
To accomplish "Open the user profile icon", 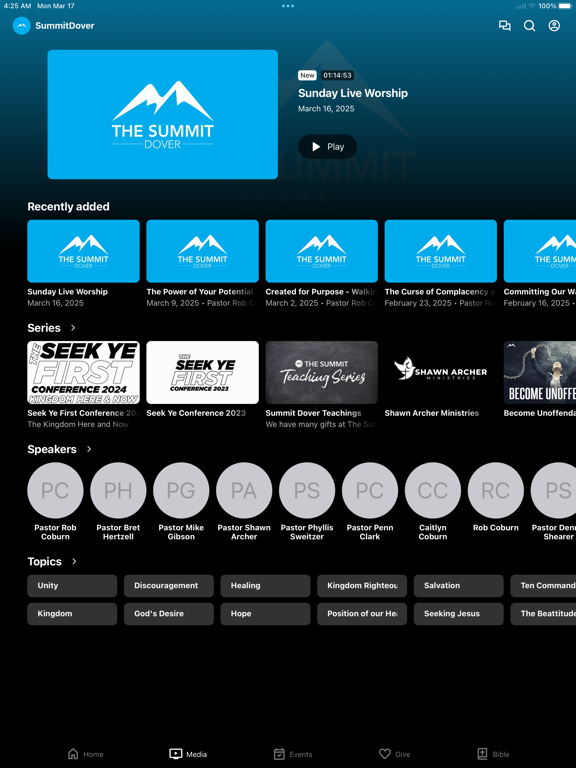I will pyautogui.click(x=554, y=25).
